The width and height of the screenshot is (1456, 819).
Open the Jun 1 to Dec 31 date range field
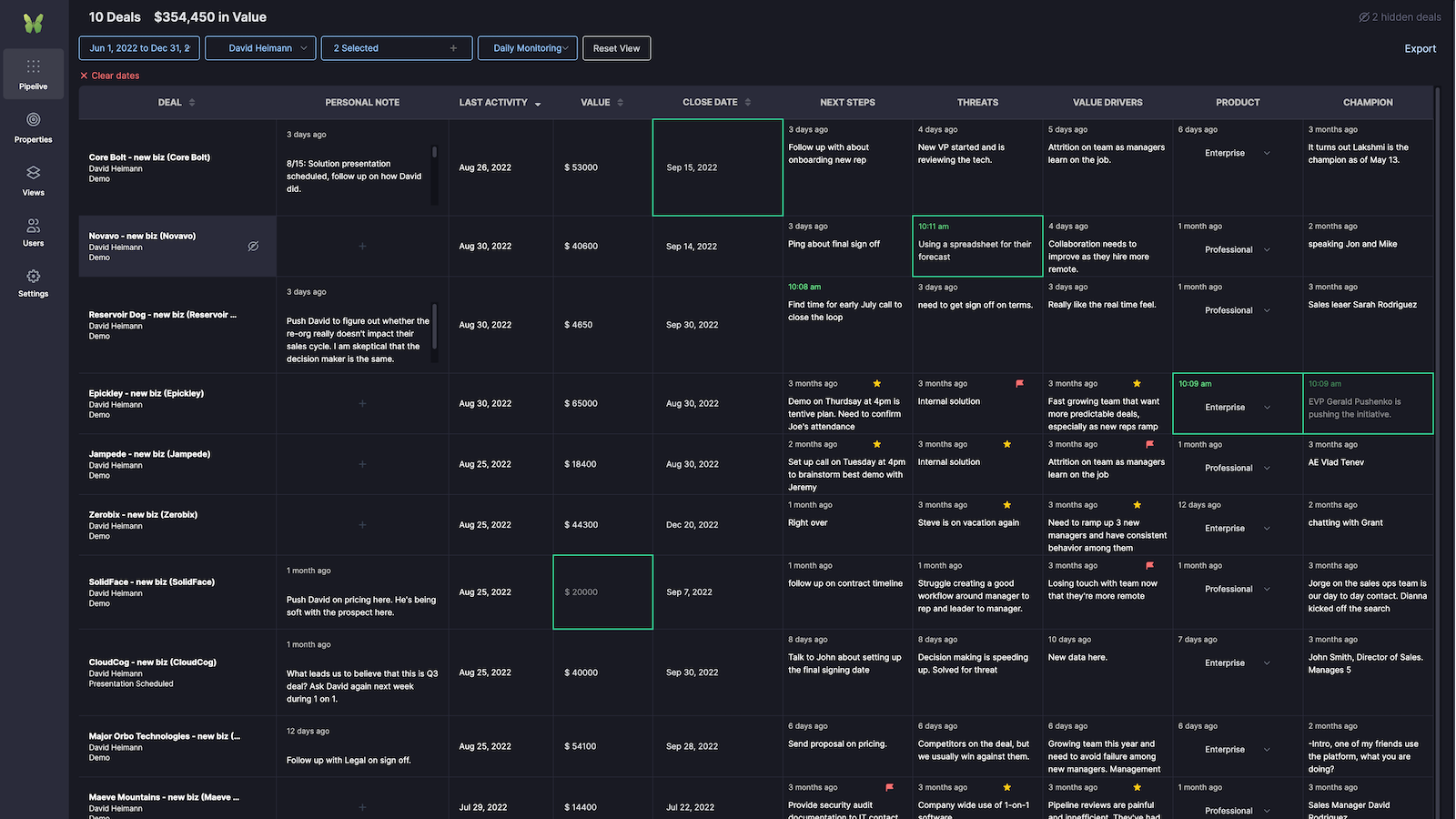click(138, 47)
